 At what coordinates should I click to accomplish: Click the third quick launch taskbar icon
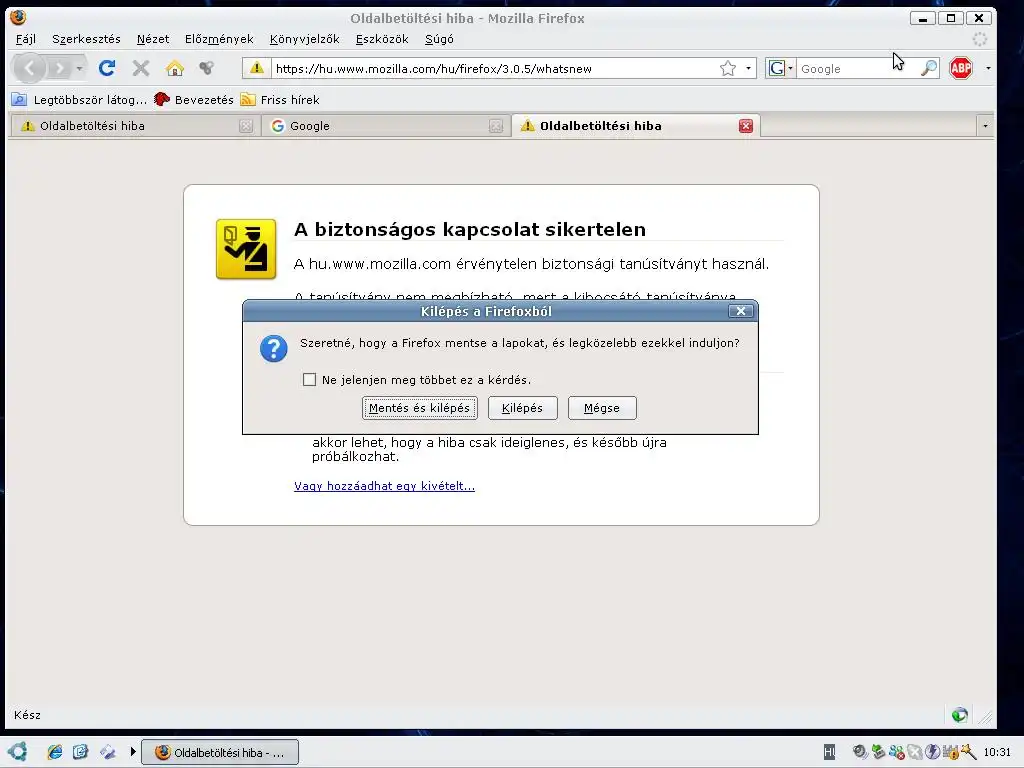(107, 752)
